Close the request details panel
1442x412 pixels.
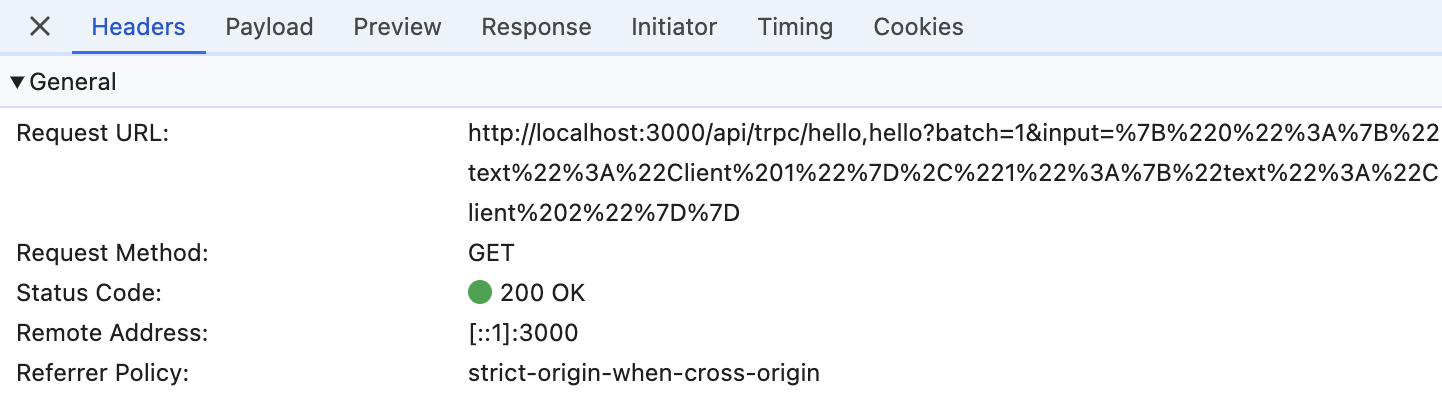coord(40,27)
